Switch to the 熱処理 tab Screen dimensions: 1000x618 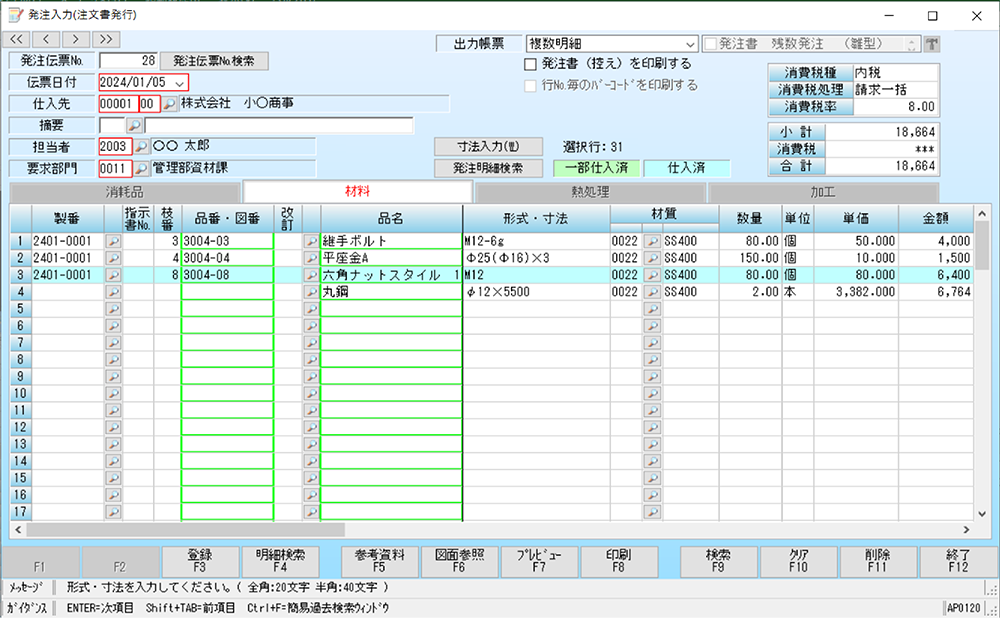(590, 192)
